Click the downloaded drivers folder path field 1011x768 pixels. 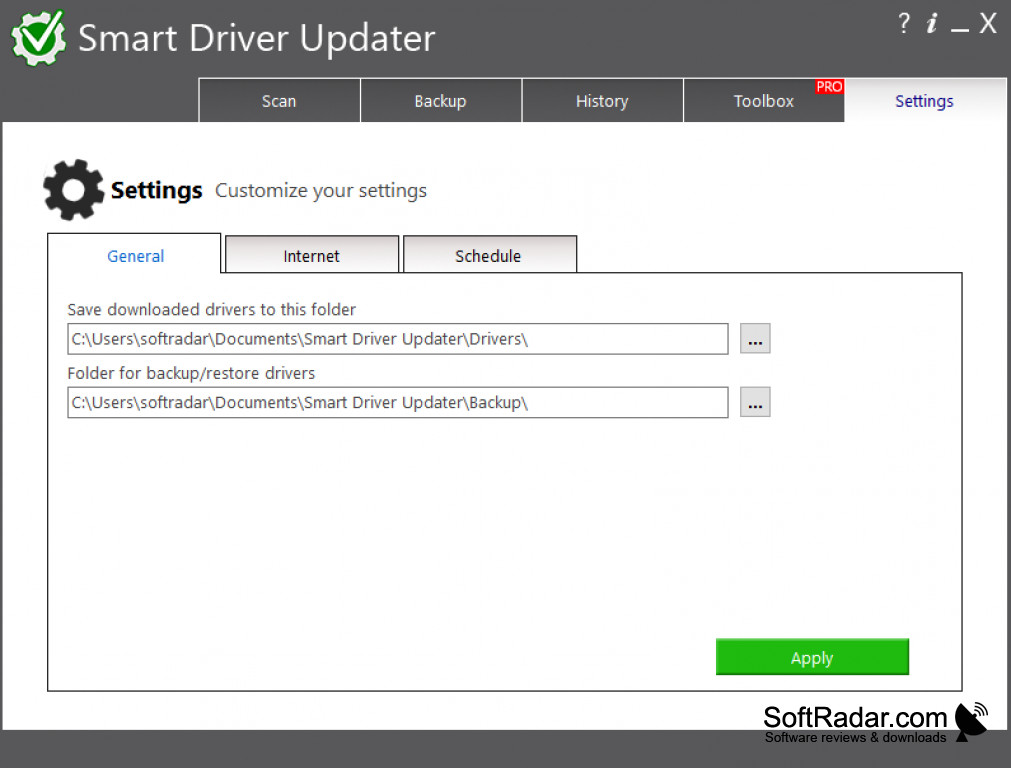tap(398, 339)
